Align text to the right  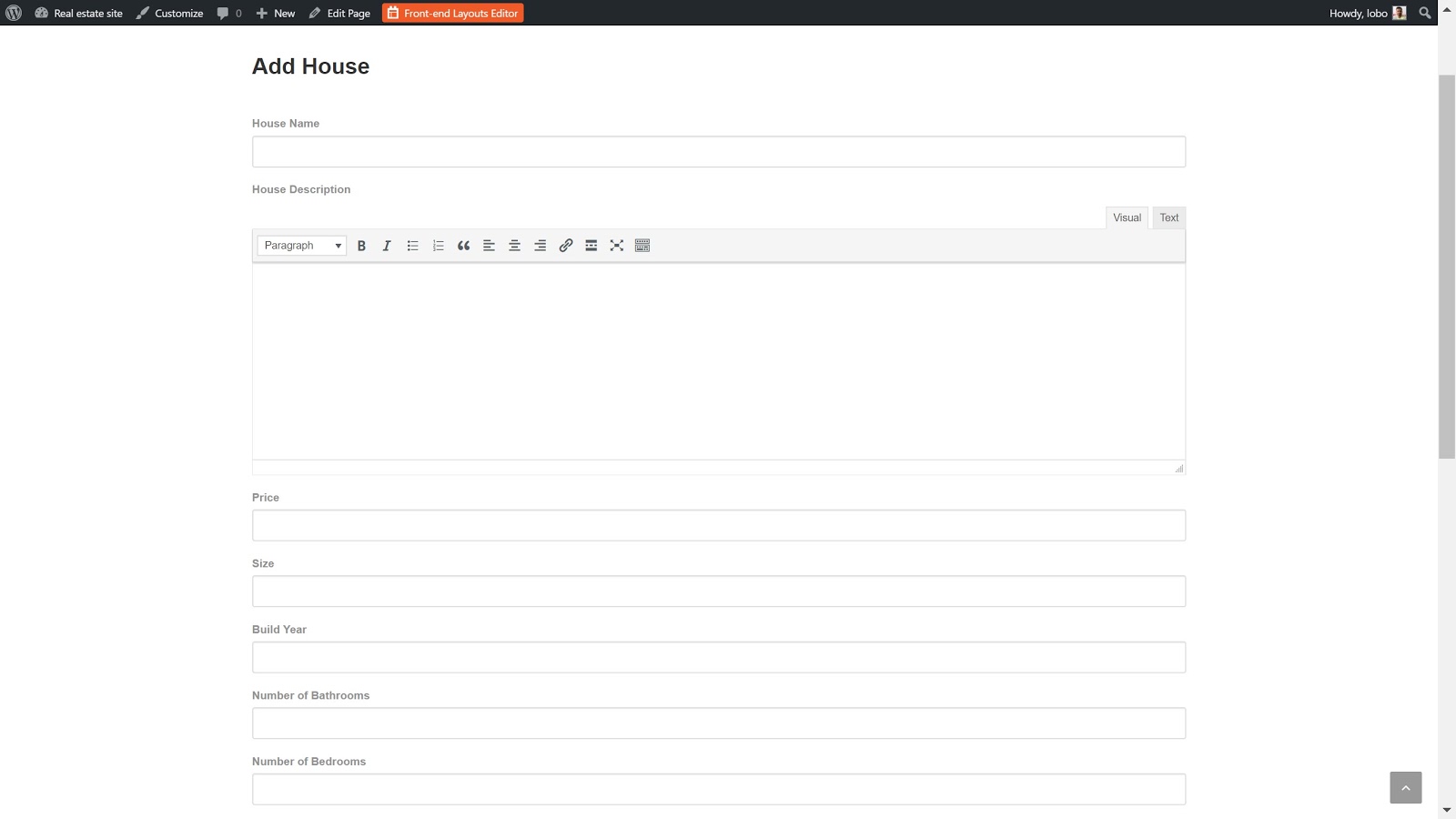click(x=540, y=246)
